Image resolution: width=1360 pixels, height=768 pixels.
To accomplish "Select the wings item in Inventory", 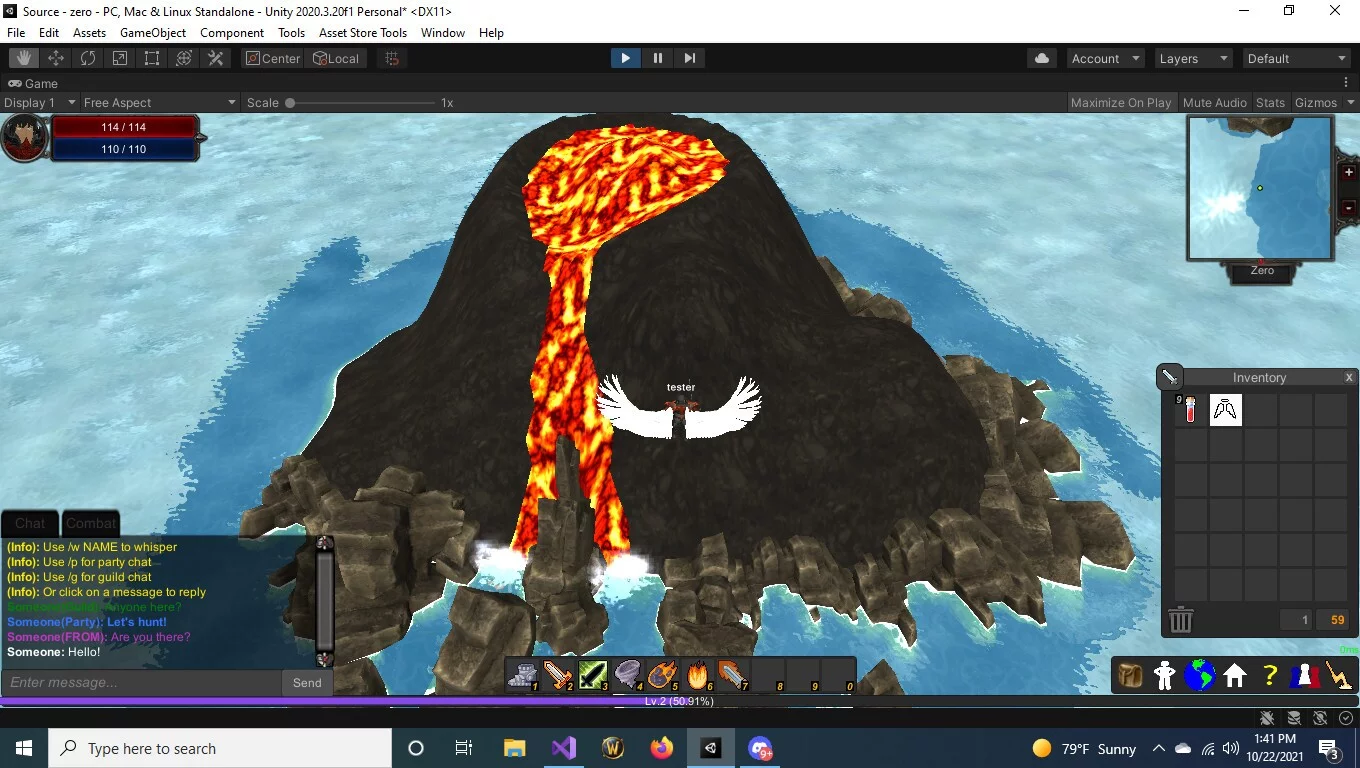I will tap(1225, 410).
